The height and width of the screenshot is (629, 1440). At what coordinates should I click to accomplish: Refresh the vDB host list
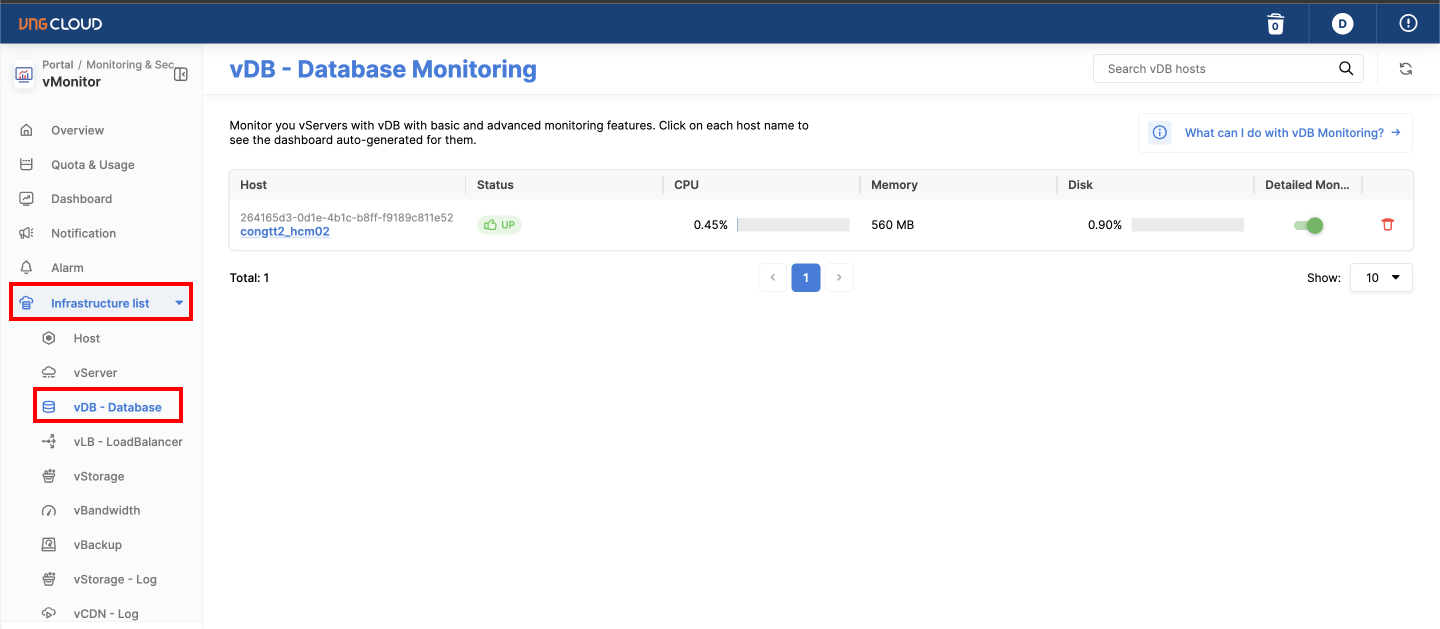click(x=1405, y=69)
